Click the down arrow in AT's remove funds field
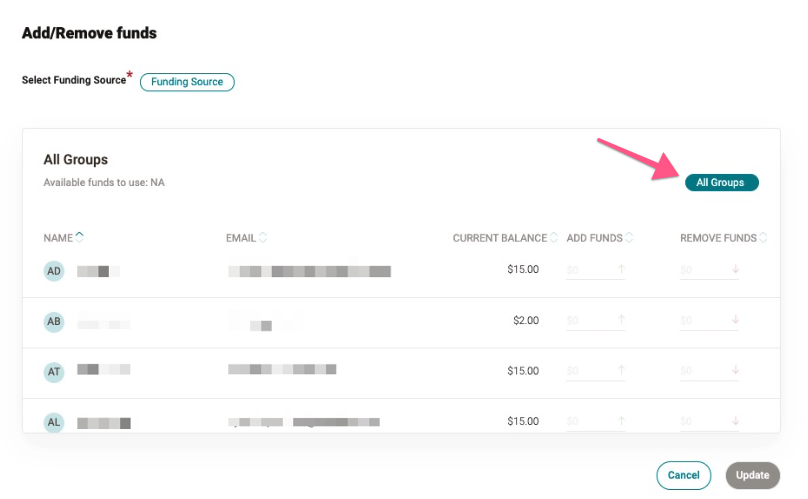The image size is (808, 499). (x=735, y=370)
